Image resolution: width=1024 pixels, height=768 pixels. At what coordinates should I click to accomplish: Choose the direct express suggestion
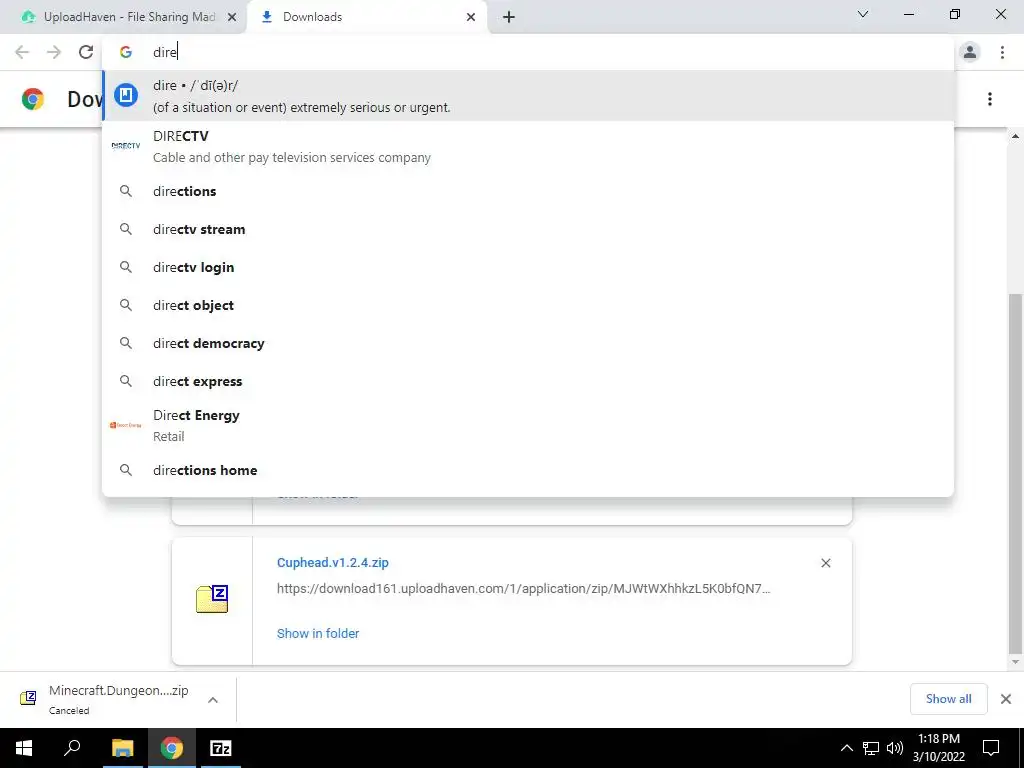click(528, 381)
